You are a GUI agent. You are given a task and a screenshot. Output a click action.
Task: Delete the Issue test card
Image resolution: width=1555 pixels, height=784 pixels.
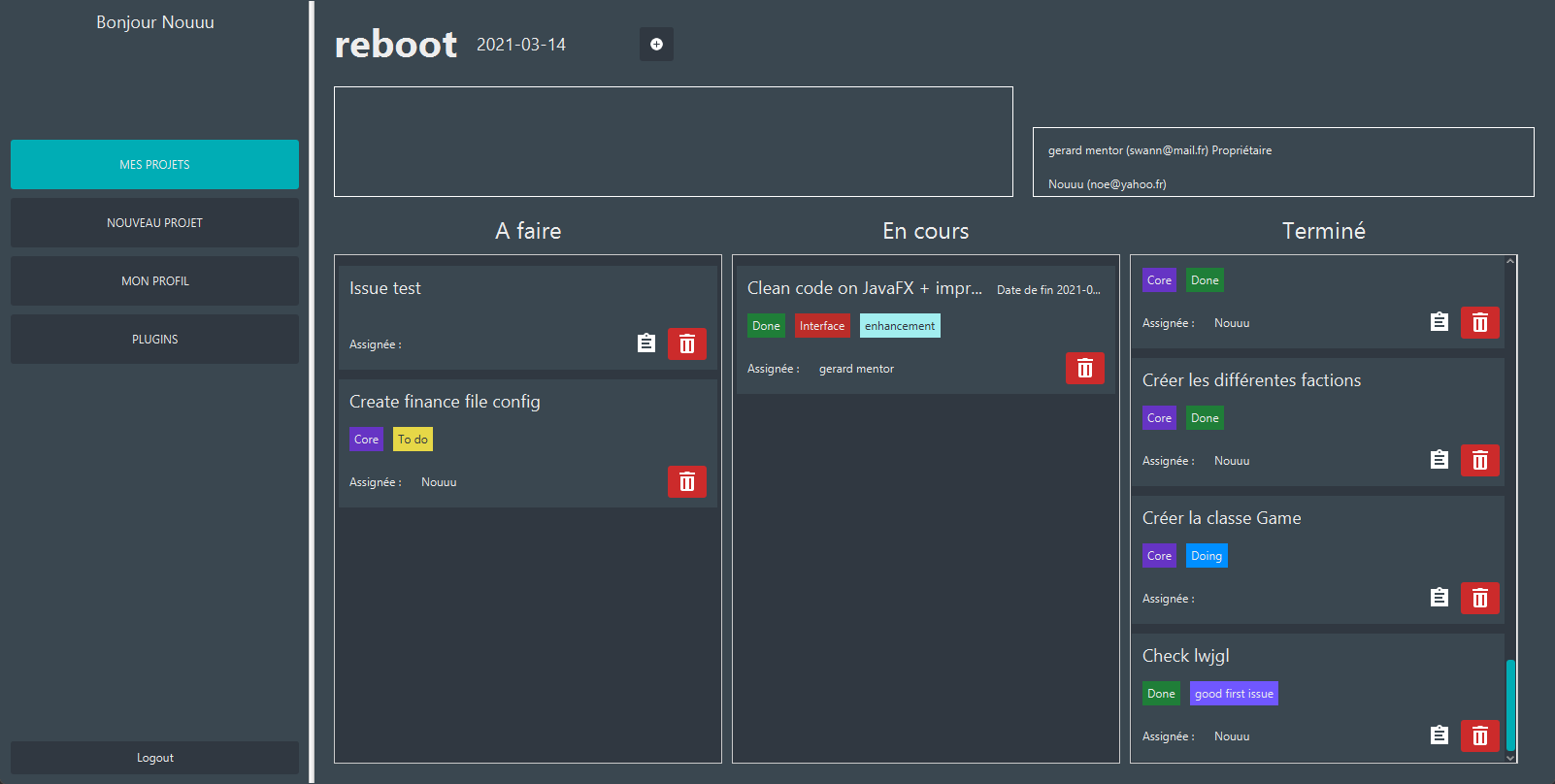pyautogui.click(x=687, y=343)
